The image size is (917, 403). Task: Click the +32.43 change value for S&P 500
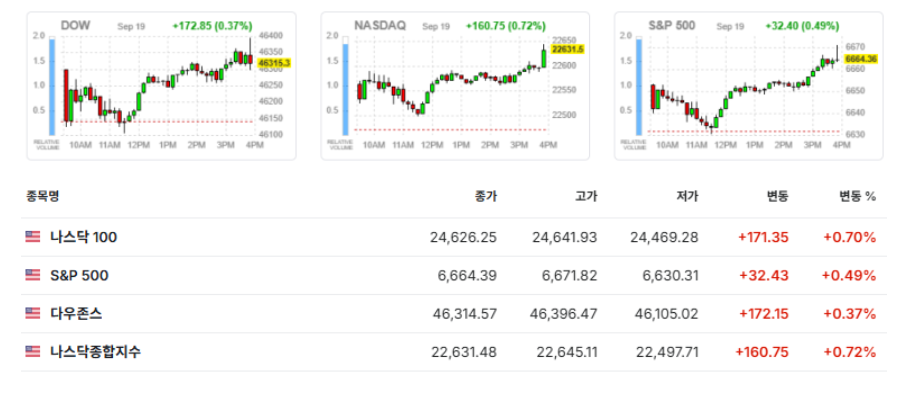coord(764,275)
